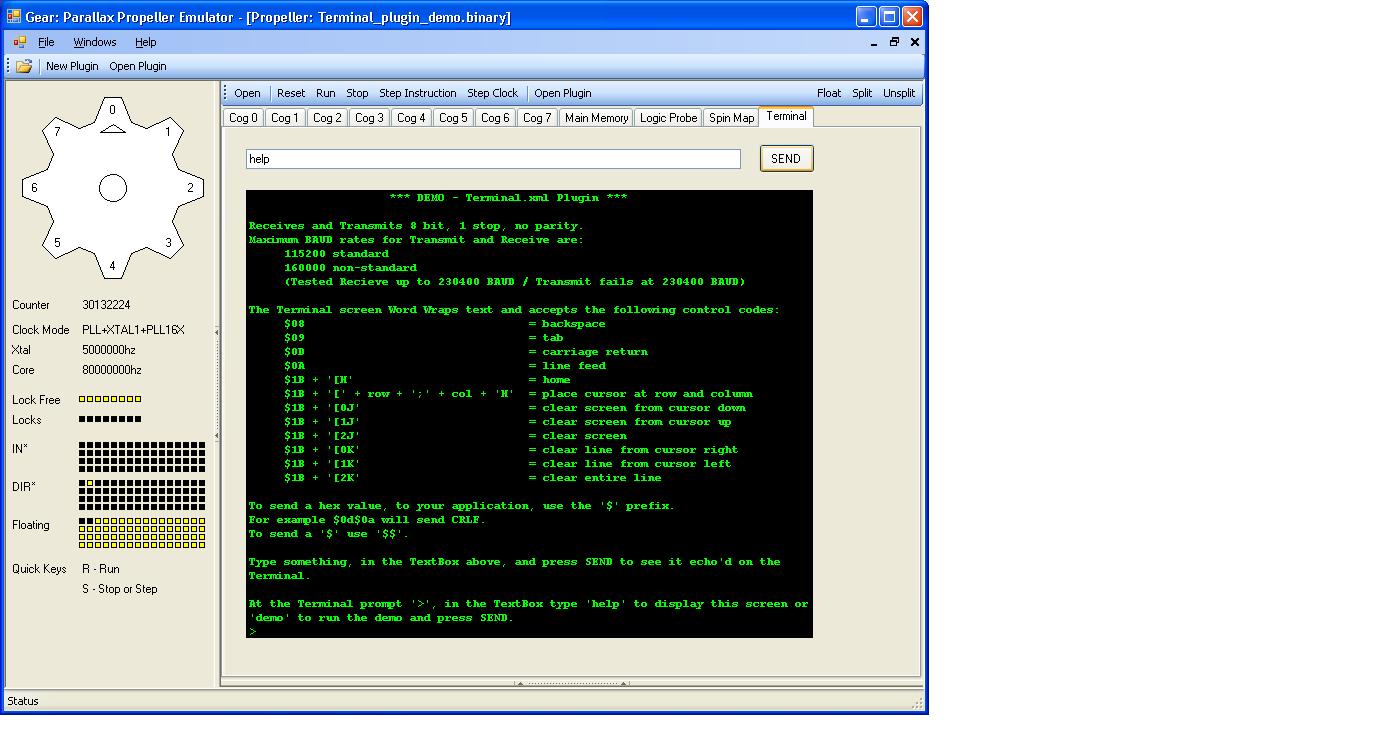Image resolution: width=1374 pixels, height=746 pixels.
Task: Select the Cog 0 tab
Action: click(242, 117)
